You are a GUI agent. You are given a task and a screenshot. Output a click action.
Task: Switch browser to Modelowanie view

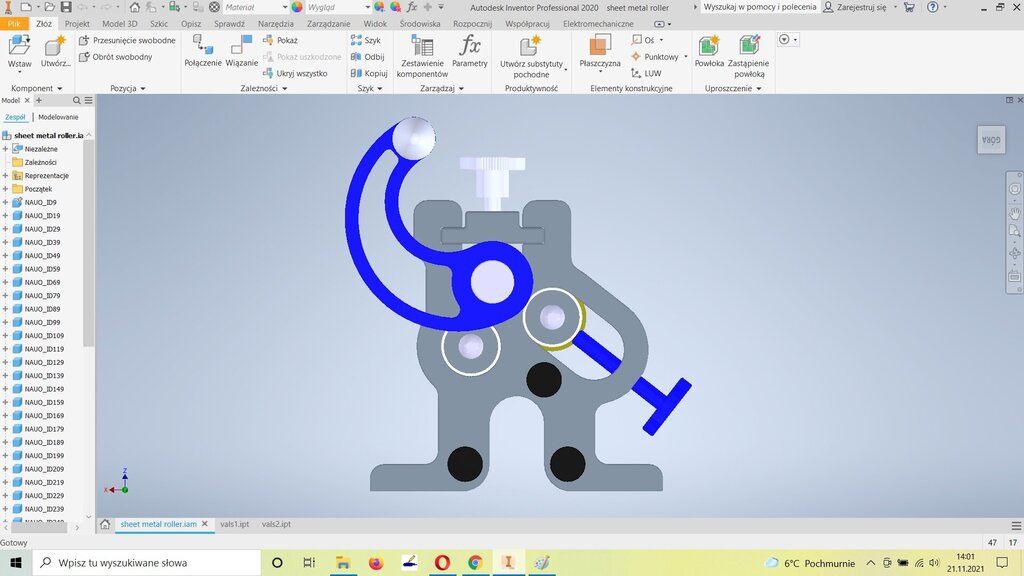[x=58, y=117]
